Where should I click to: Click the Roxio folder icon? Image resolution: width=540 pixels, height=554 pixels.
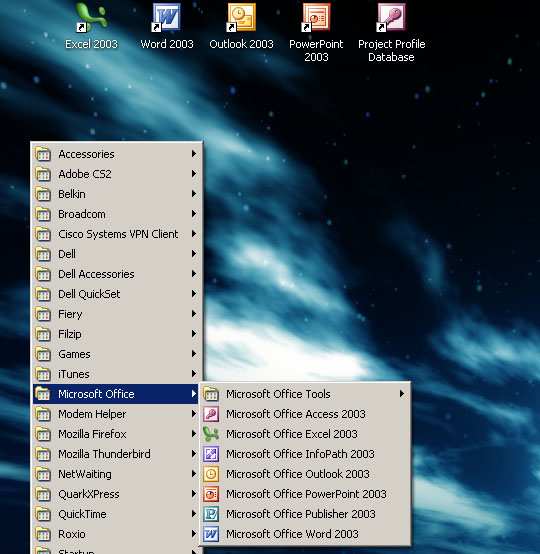[x=43, y=534]
